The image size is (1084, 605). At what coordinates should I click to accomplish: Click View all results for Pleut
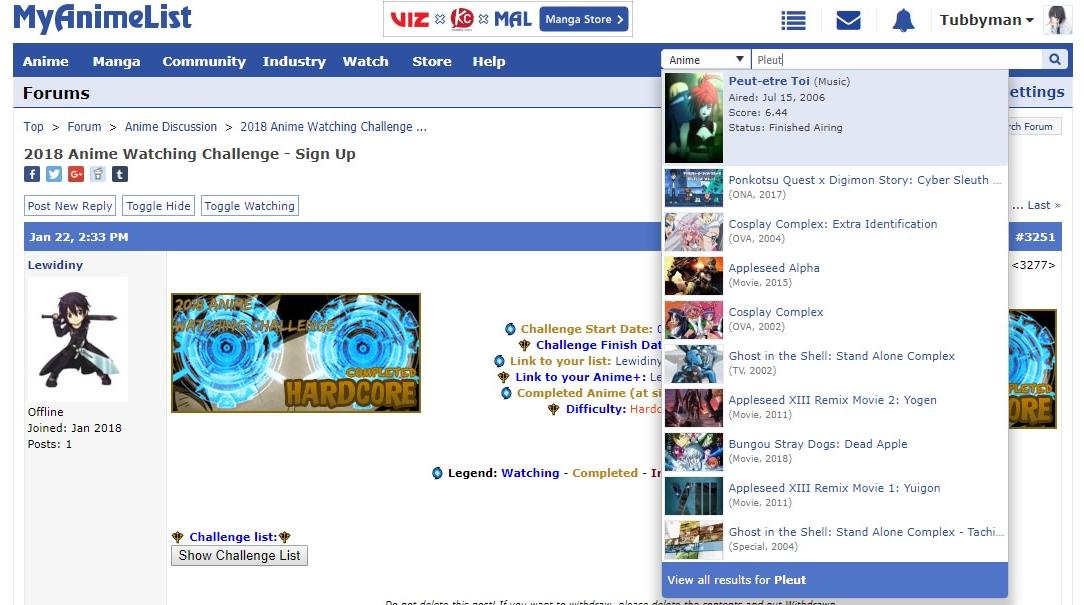tap(834, 579)
